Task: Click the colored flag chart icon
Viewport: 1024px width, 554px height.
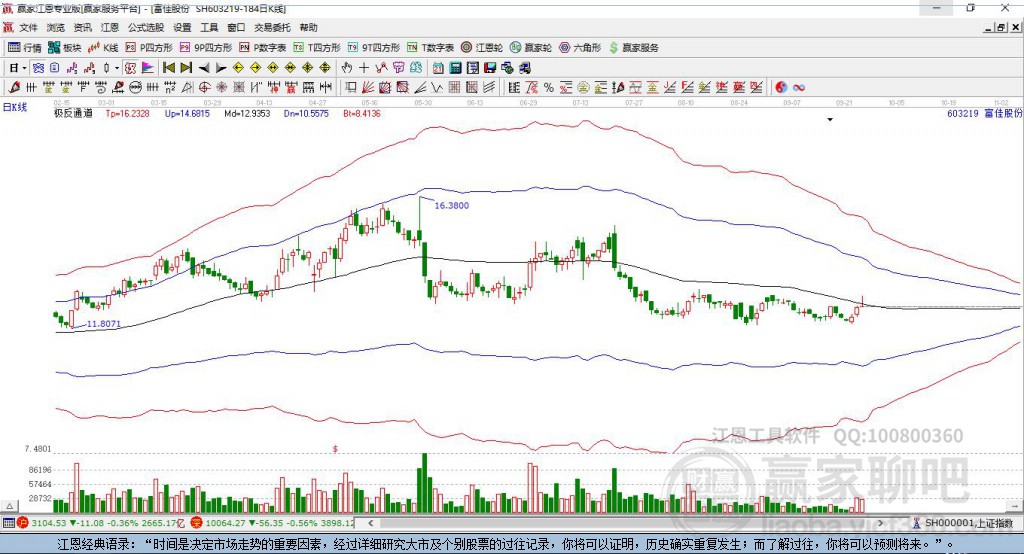Action: (148, 68)
